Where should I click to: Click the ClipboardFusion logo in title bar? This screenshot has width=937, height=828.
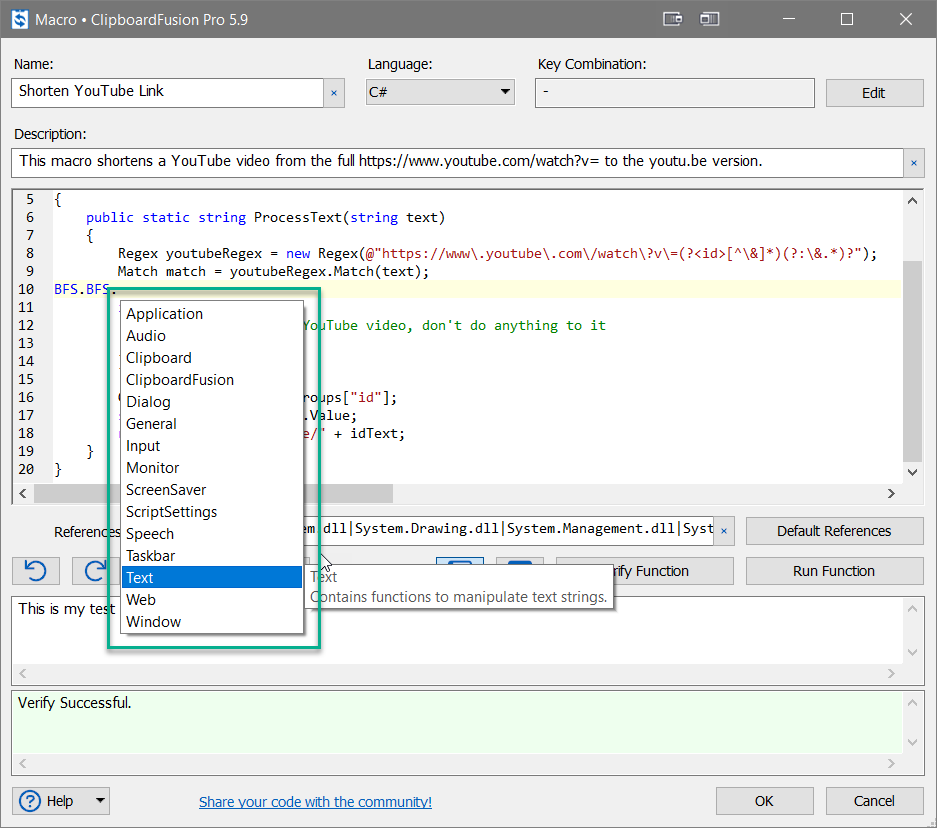tap(20, 19)
